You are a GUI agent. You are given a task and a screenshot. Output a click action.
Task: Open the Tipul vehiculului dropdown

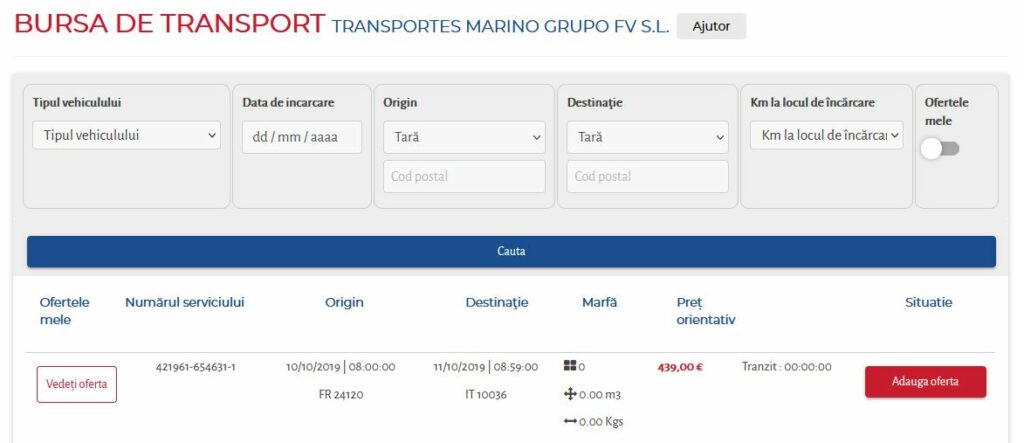pyautogui.click(x=127, y=135)
